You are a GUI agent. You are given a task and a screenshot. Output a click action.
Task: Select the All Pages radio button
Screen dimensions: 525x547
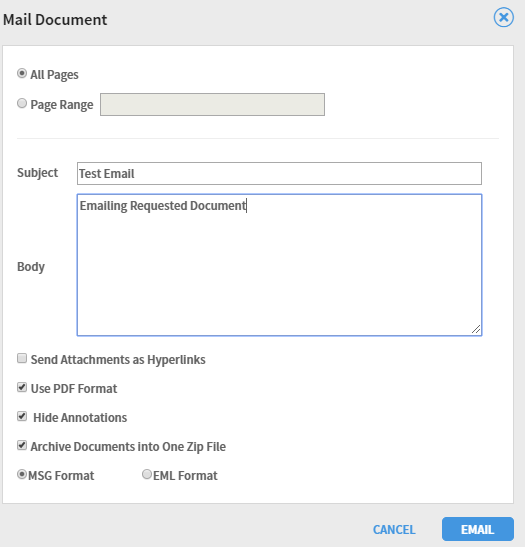click(22, 73)
